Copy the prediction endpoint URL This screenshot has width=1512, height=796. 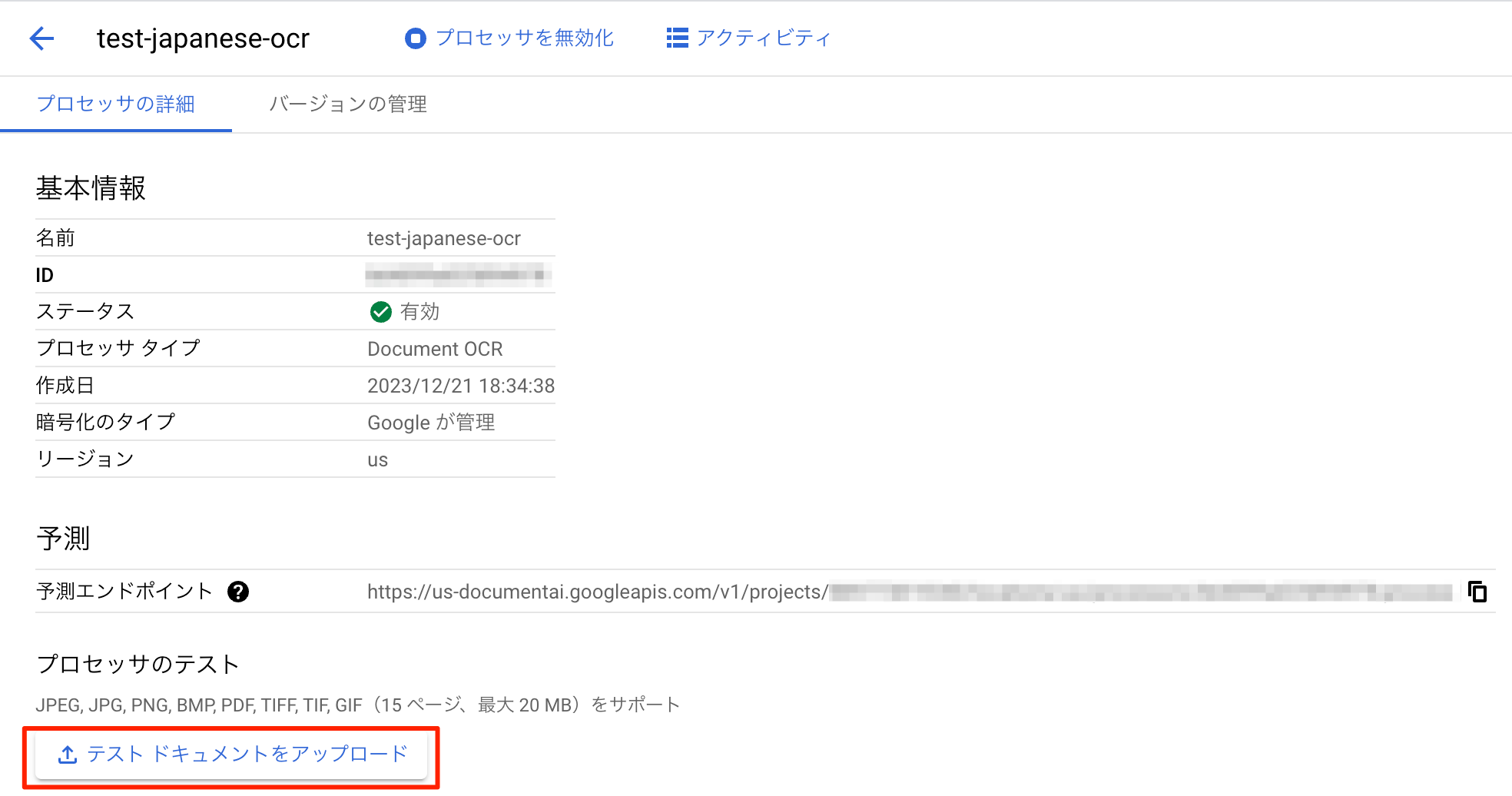pos(1477,592)
